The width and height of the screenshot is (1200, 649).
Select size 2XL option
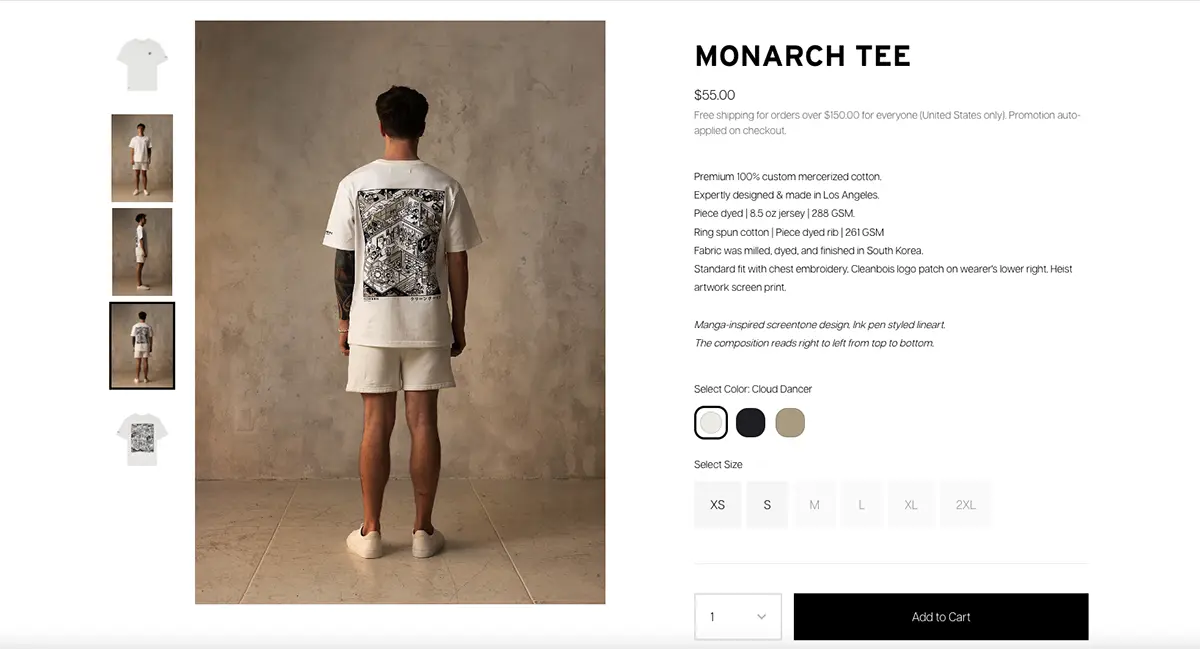tap(965, 505)
